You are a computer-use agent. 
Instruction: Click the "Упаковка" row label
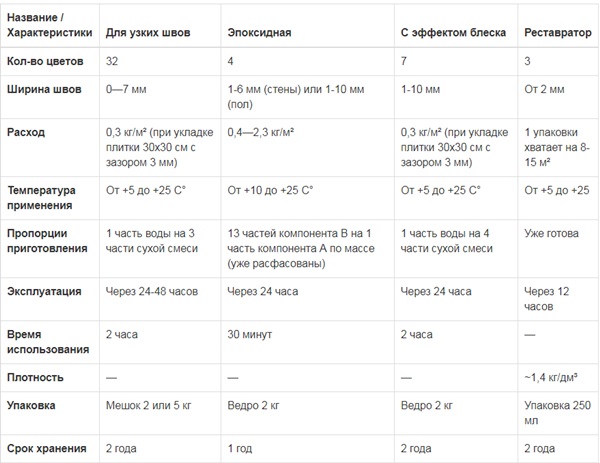[31, 406]
